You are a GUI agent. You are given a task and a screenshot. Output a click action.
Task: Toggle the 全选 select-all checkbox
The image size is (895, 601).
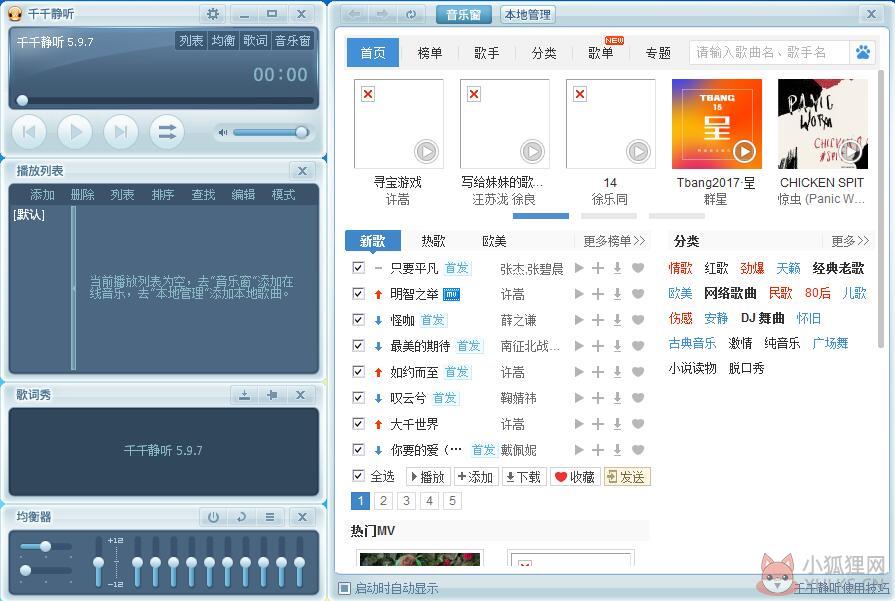coord(358,475)
